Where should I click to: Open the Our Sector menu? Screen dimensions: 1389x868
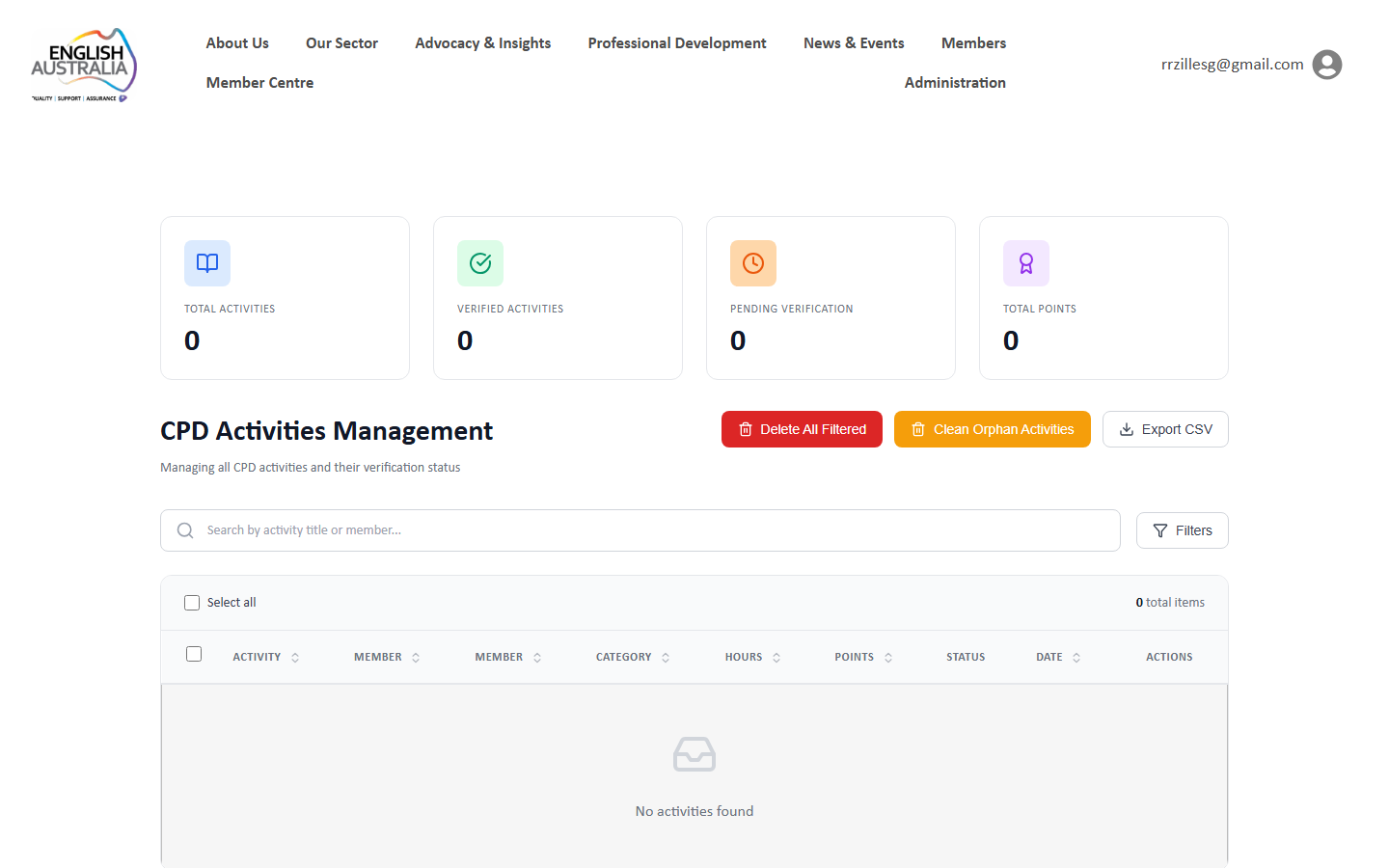[341, 43]
